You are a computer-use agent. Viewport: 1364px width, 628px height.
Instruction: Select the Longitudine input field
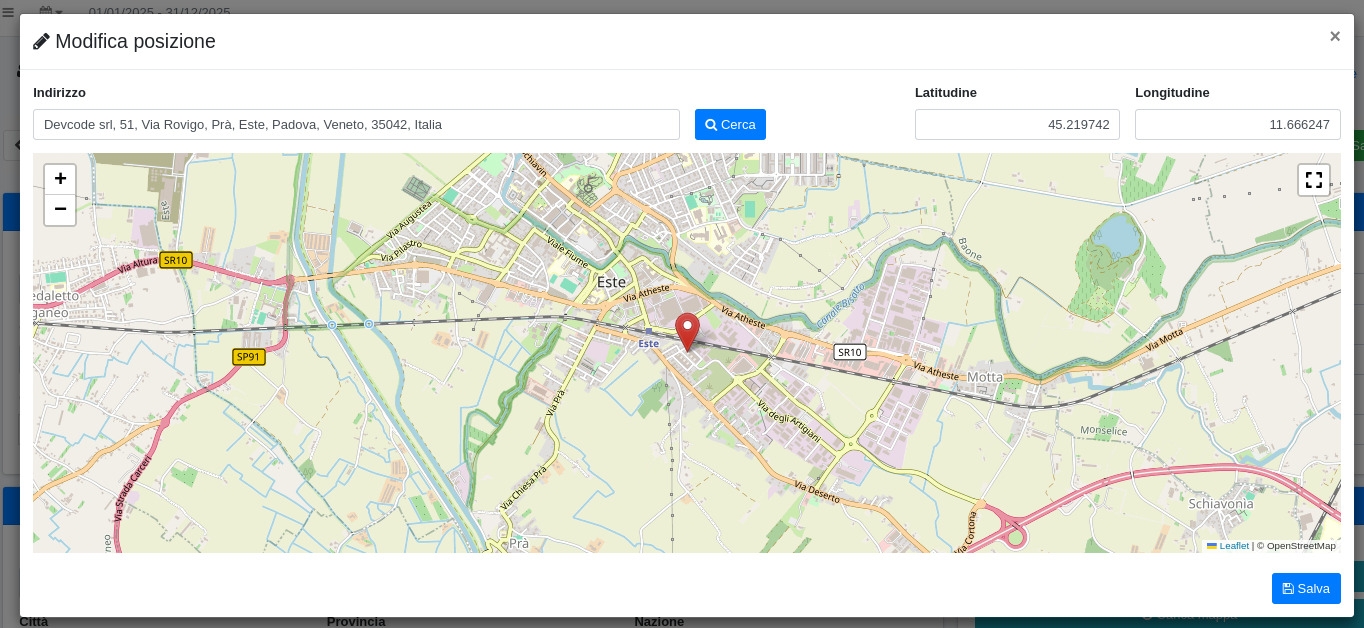coord(1237,125)
